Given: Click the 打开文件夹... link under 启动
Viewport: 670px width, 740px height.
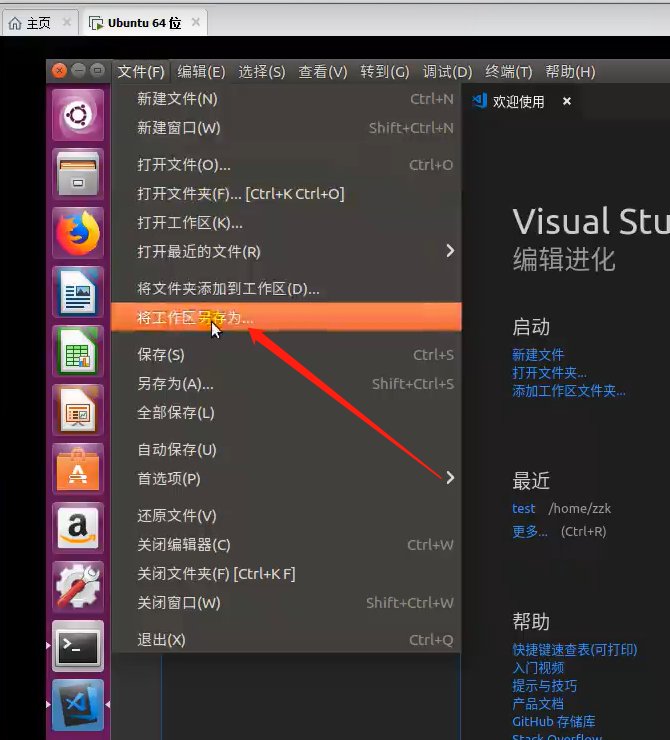Looking at the screenshot, I should point(550,373).
